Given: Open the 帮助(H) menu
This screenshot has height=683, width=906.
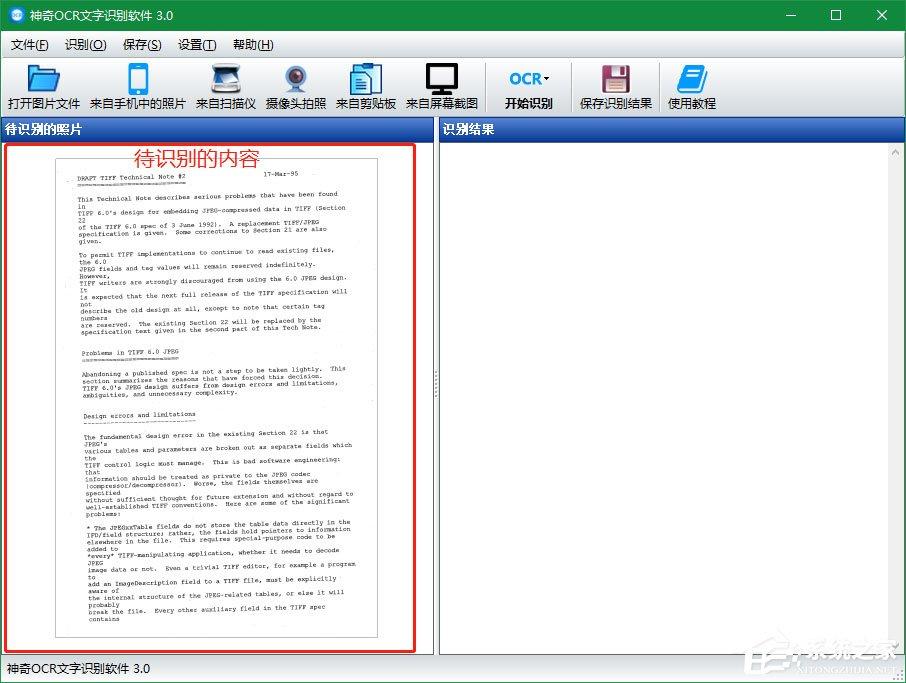Looking at the screenshot, I should tap(253, 44).
